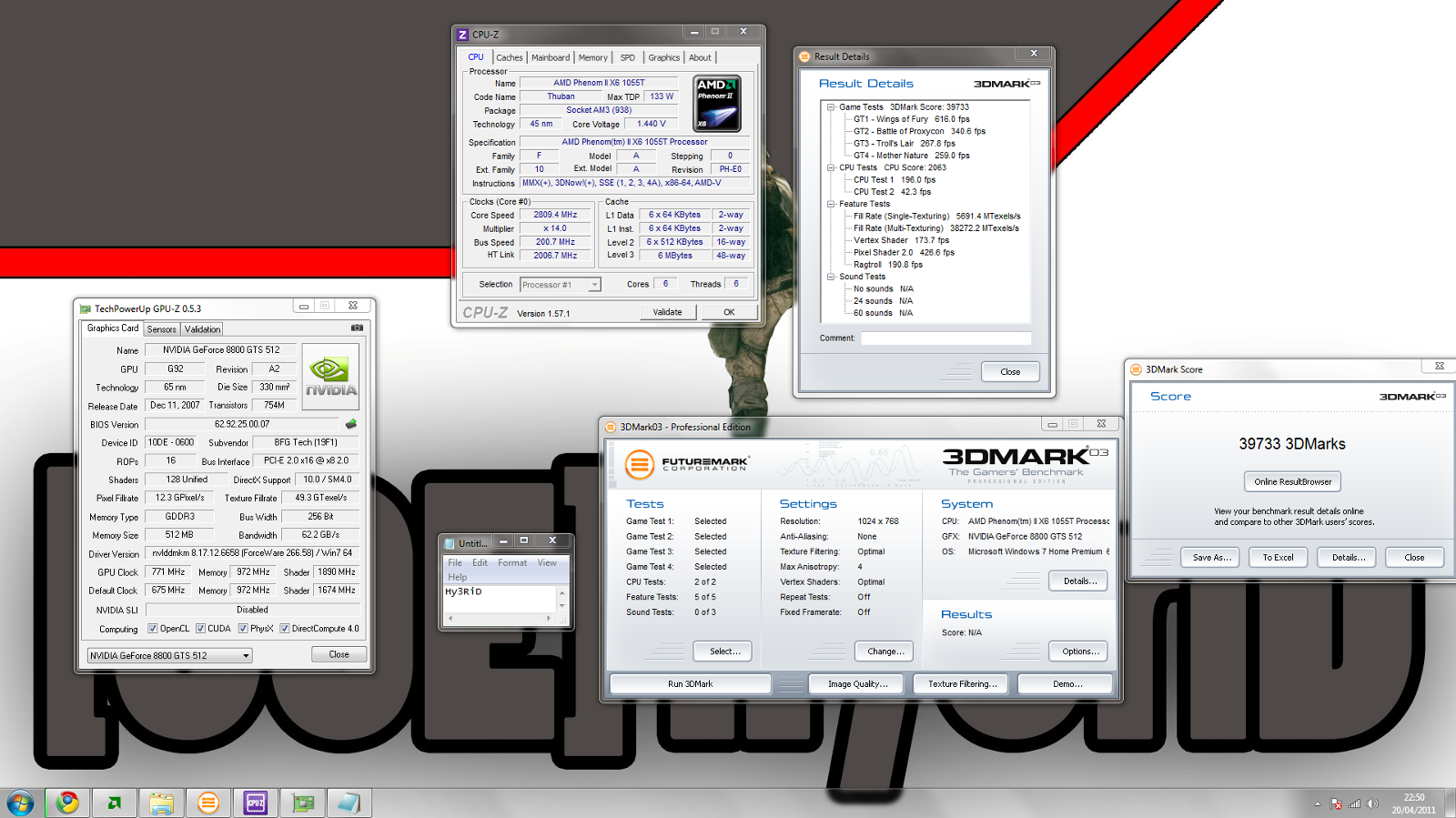
Task: Open the GPU-Z graphics card selection dropdown
Action: (169, 655)
